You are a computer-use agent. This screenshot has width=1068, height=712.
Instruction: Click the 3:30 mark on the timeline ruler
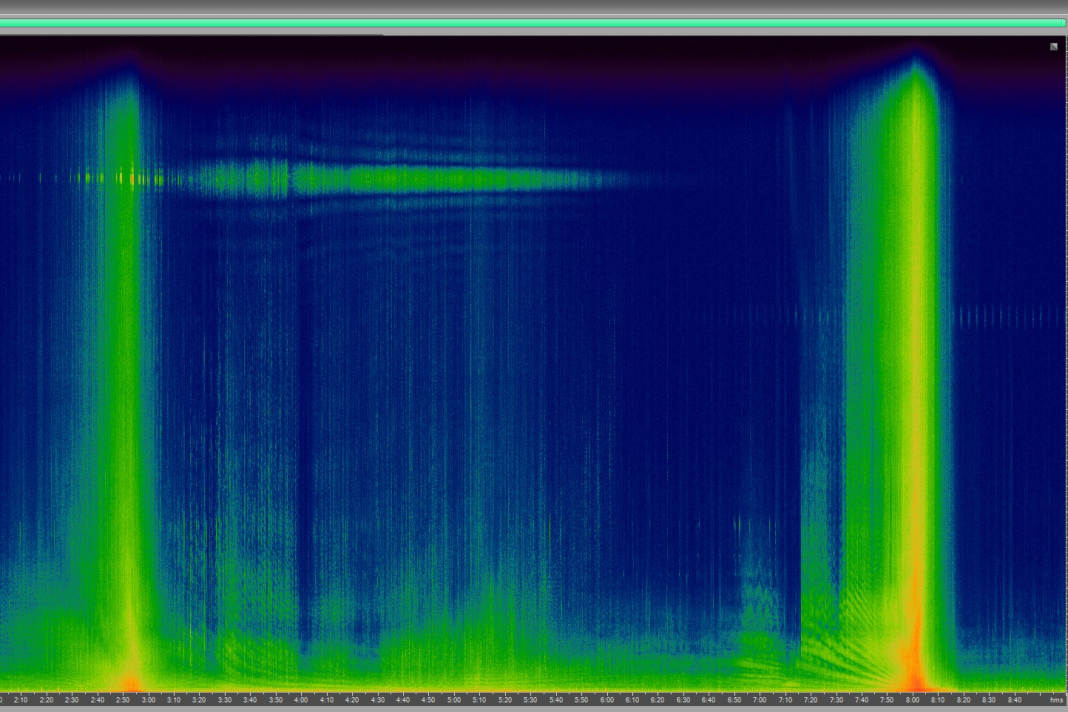(225, 699)
